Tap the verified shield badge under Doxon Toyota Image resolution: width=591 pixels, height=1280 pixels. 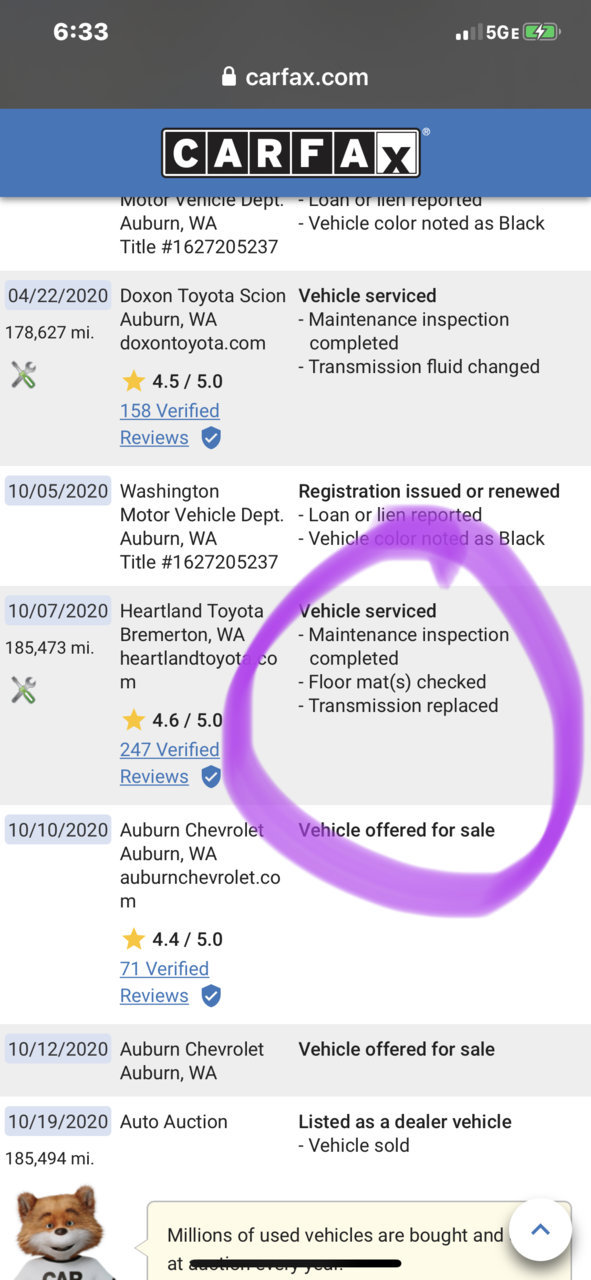(x=211, y=438)
